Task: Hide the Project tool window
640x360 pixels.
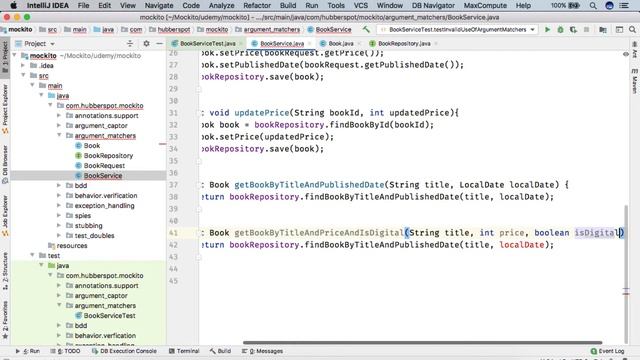Action: 160,43
